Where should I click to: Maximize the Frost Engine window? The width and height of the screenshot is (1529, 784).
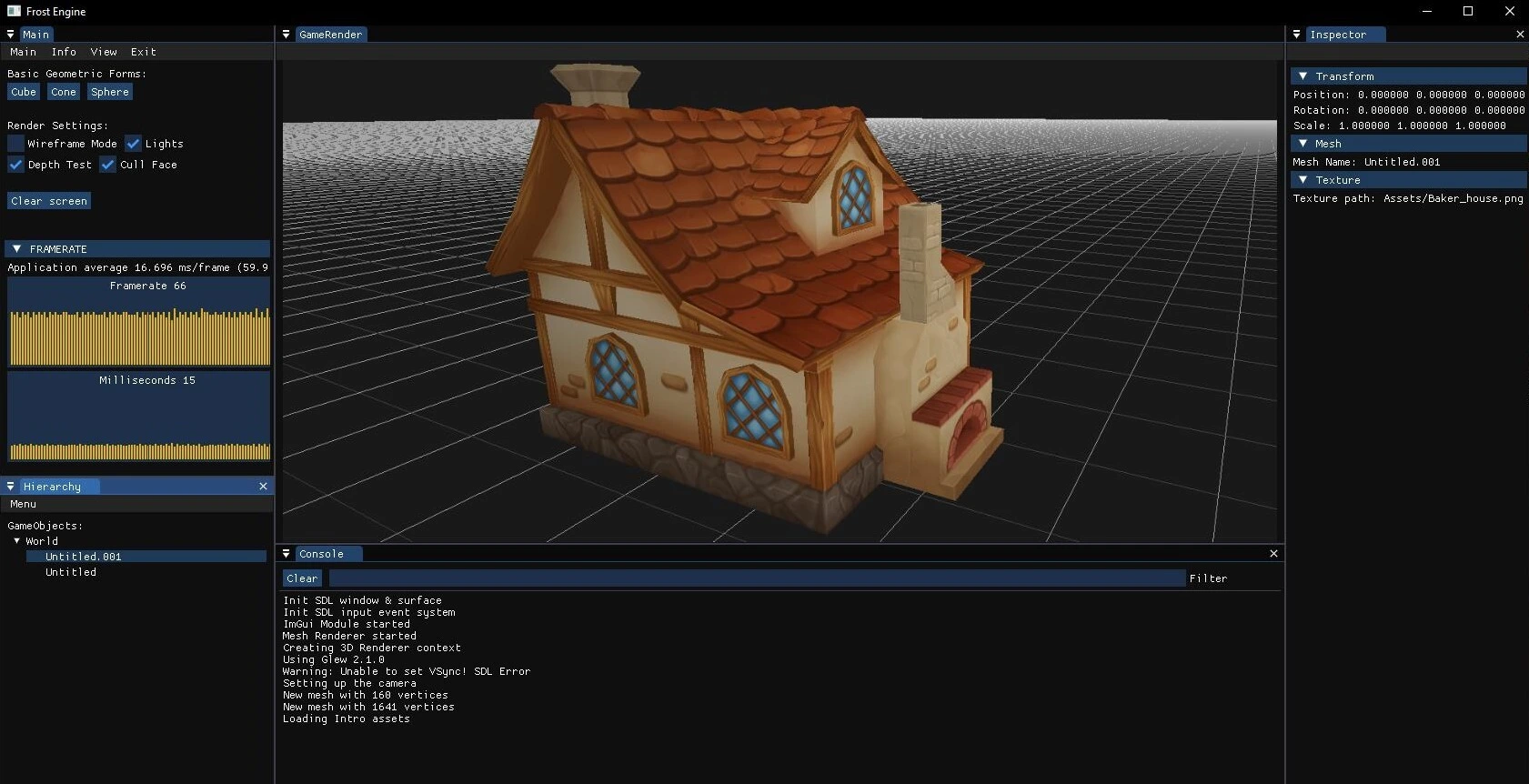click(1468, 11)
